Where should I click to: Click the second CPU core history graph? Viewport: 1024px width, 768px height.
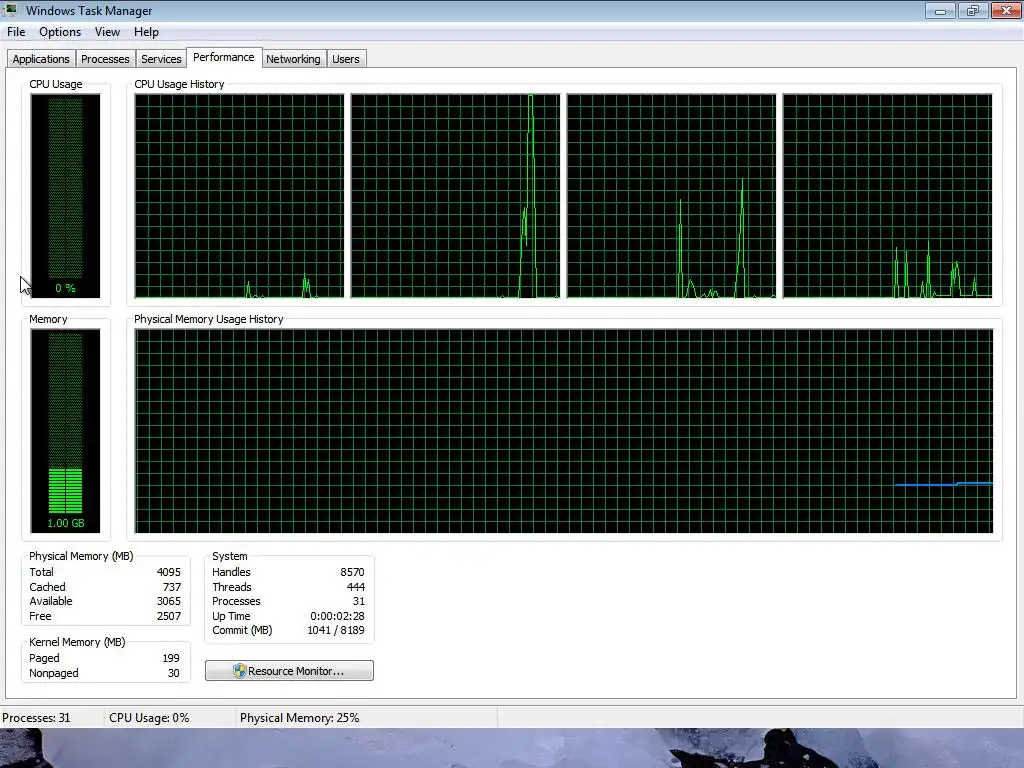[x=455, y=196]
